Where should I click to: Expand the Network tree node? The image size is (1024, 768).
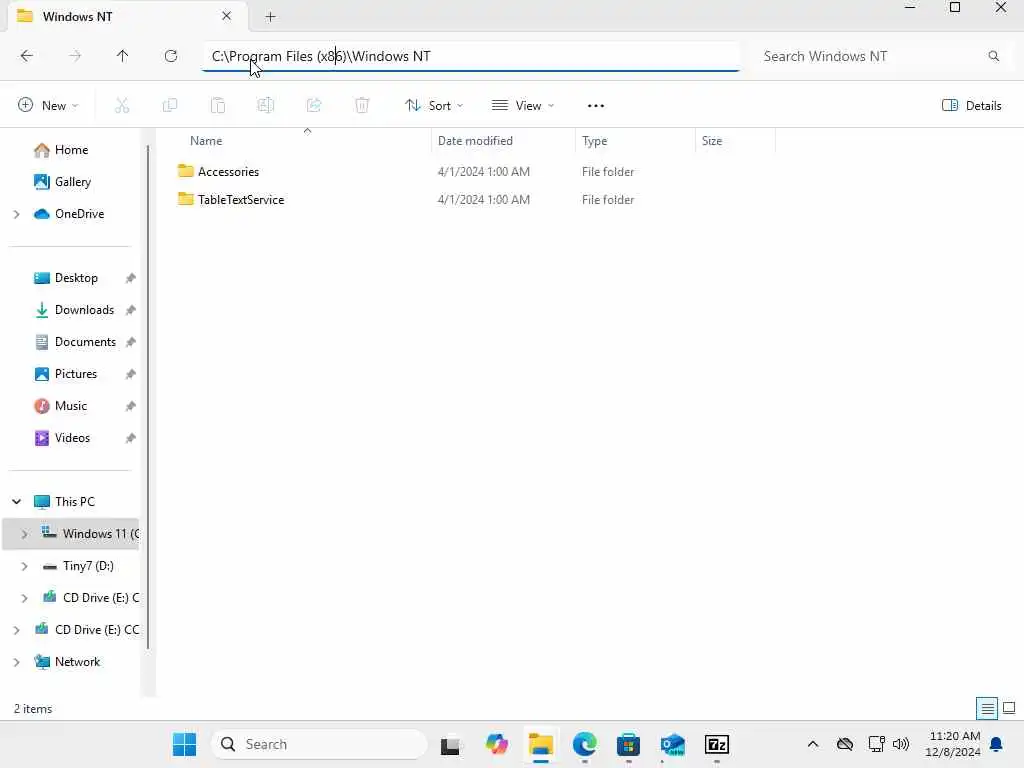(x=16, y=662)
